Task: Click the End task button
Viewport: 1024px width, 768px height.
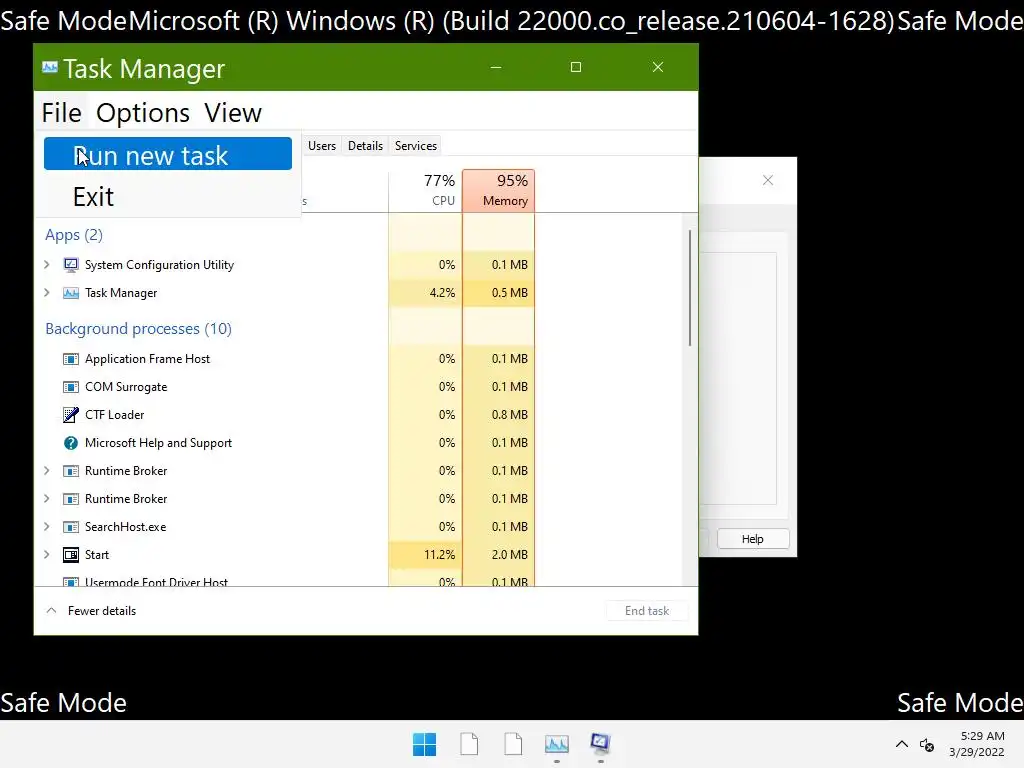Action: coord(647,611)
